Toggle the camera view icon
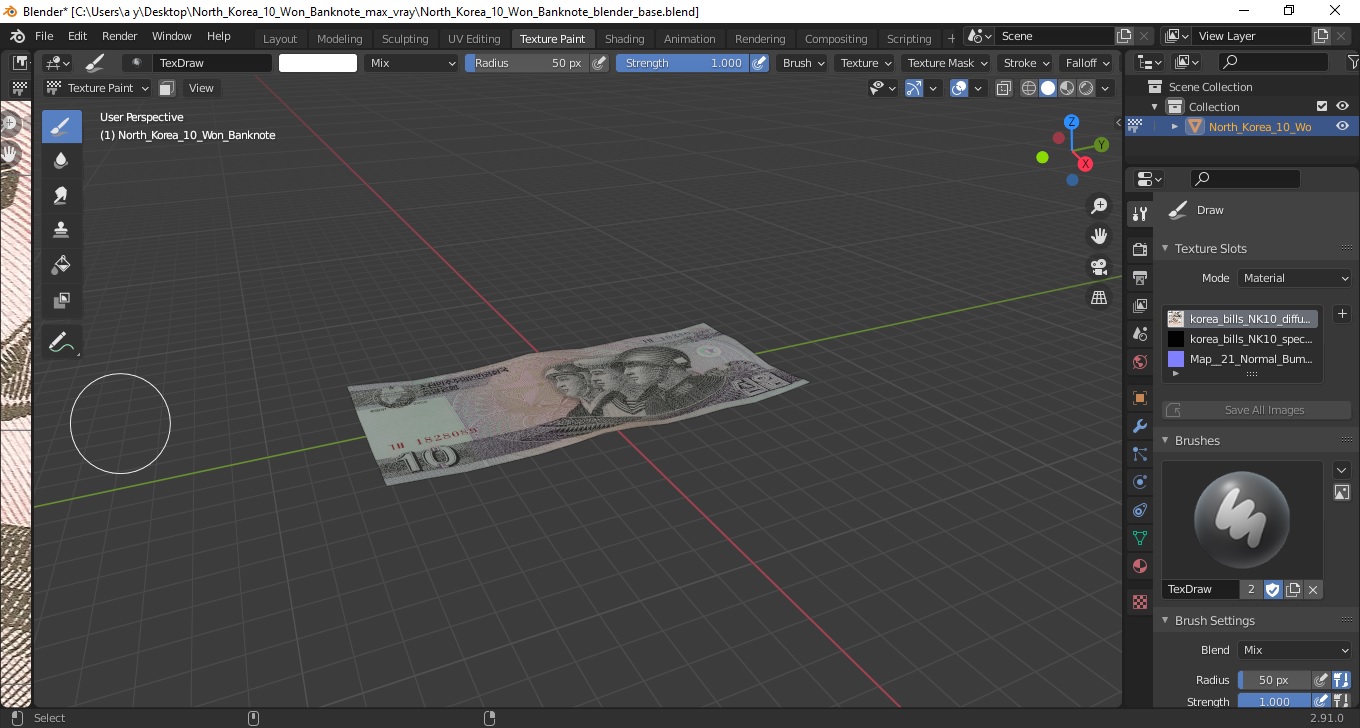The width and height of the screenshot is (1360, 728). (x=1099, y=267)
